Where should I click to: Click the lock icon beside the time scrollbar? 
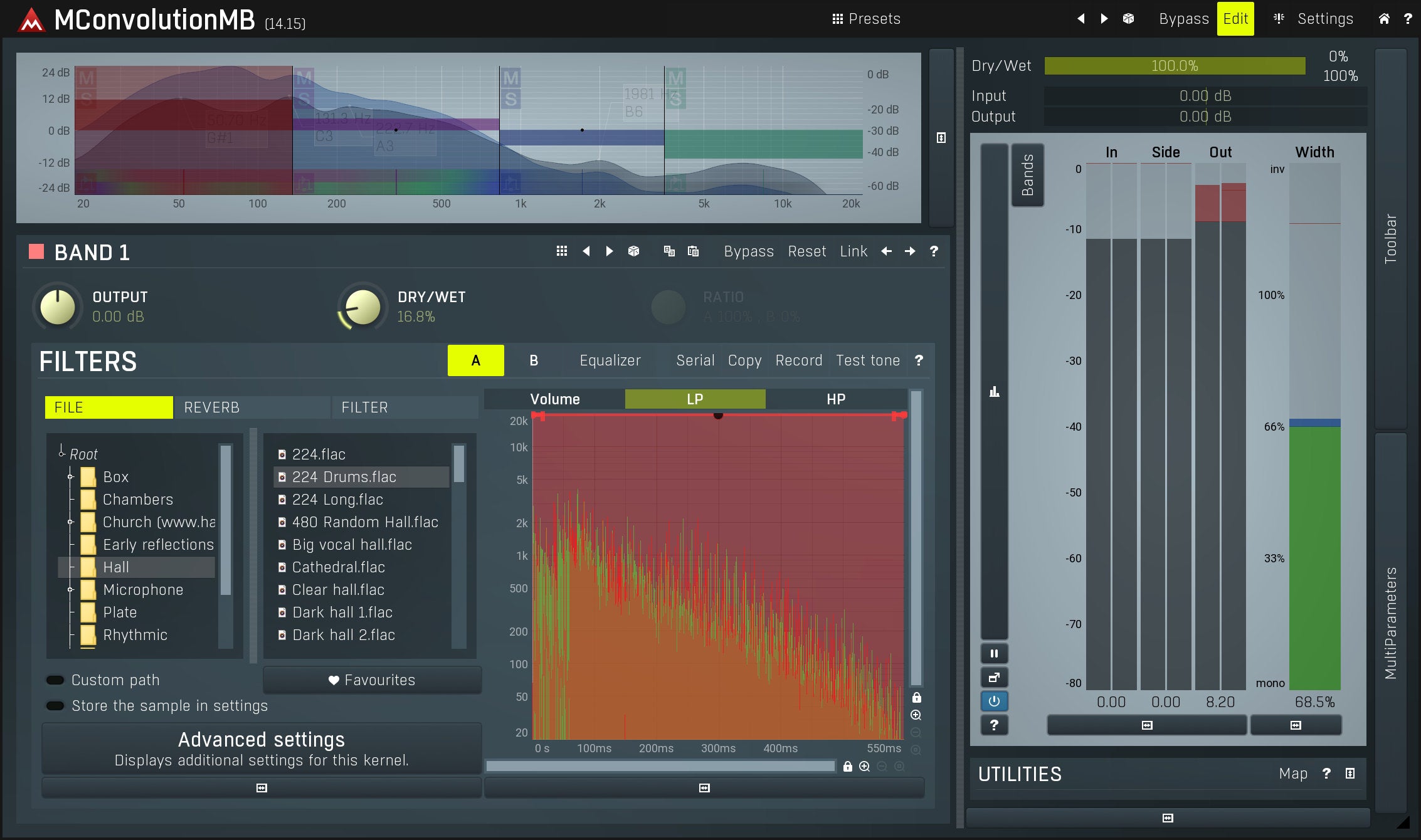coord(848,766)
